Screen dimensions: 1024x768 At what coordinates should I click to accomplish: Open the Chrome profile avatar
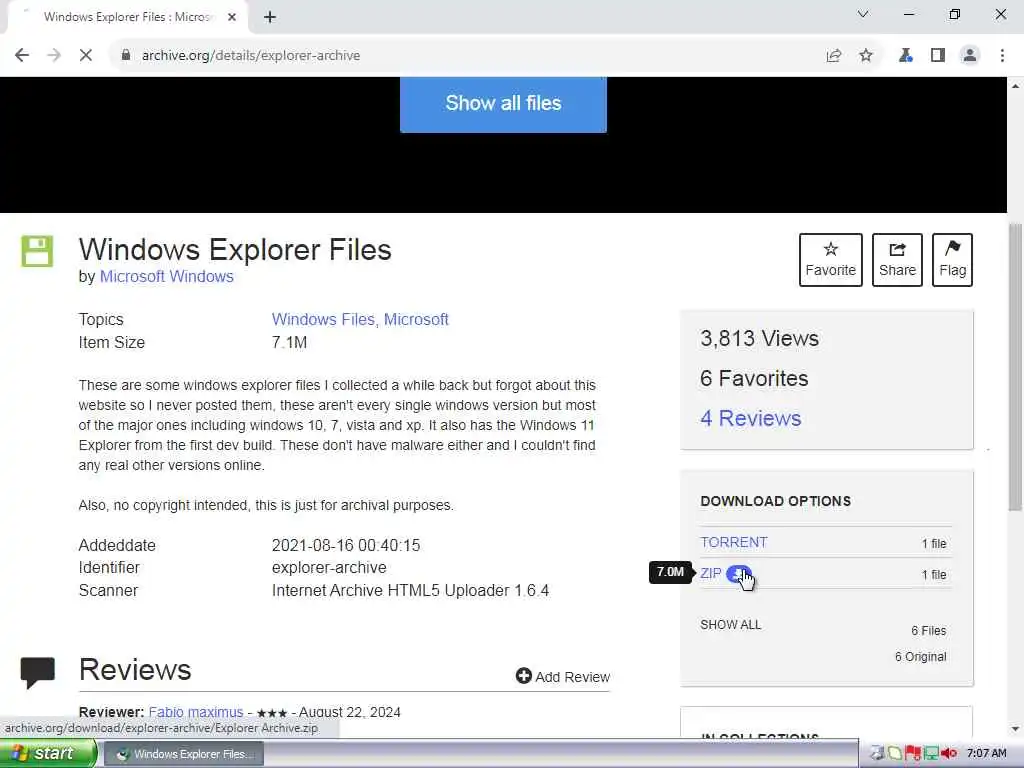point(970,56)
